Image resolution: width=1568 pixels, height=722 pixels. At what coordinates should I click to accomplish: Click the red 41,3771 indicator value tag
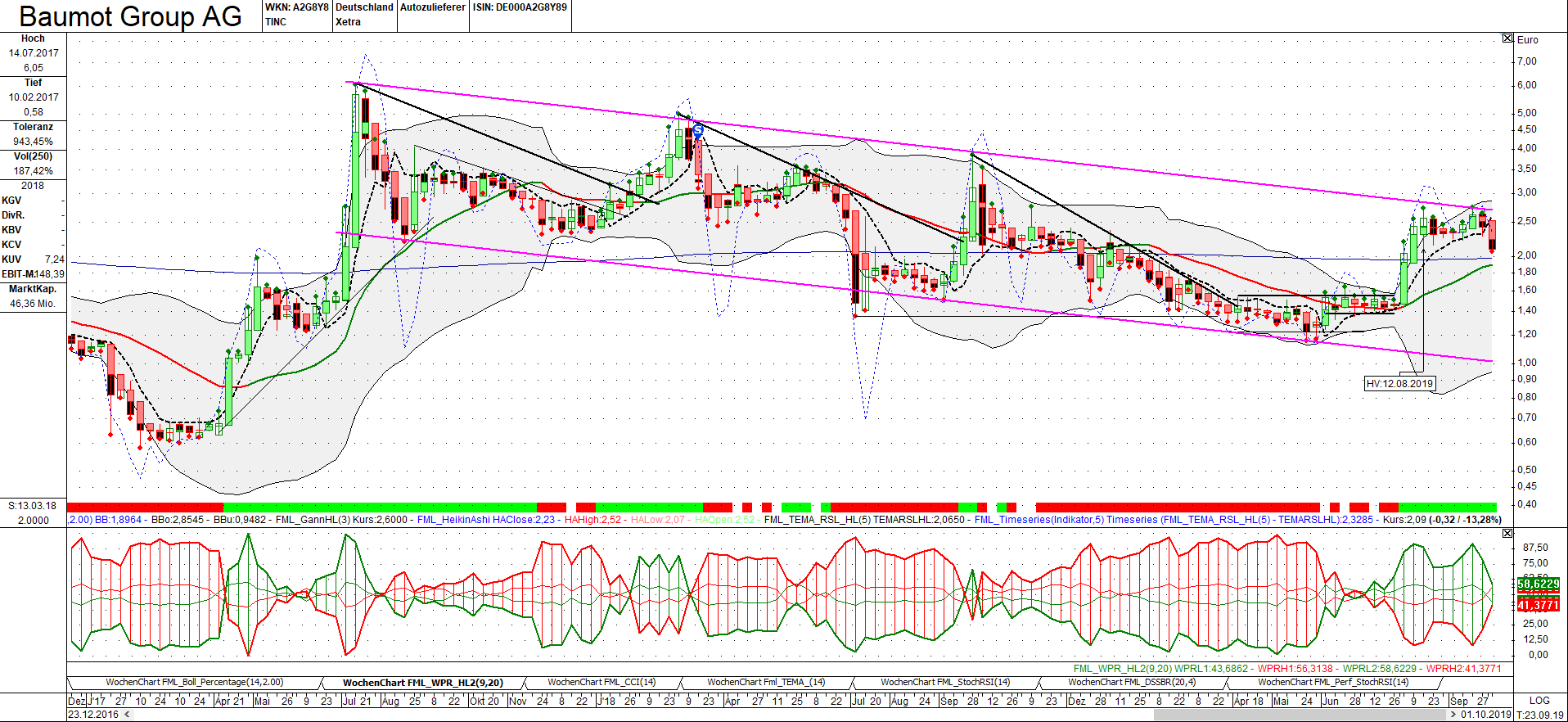pos(1539,606)
